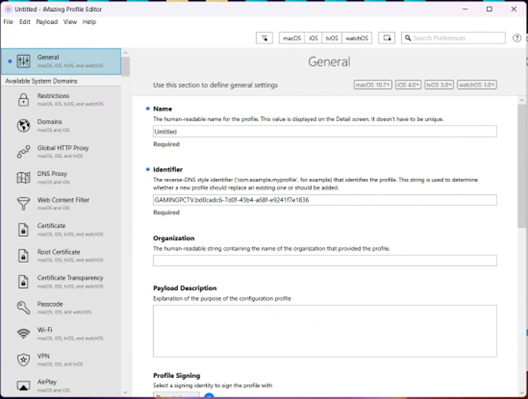
Task: Click the Domains globe icon
Action: tap(24, 125)
